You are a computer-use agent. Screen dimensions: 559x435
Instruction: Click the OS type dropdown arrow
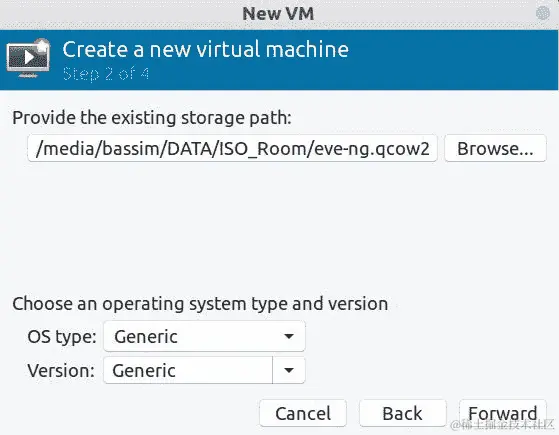289,336
